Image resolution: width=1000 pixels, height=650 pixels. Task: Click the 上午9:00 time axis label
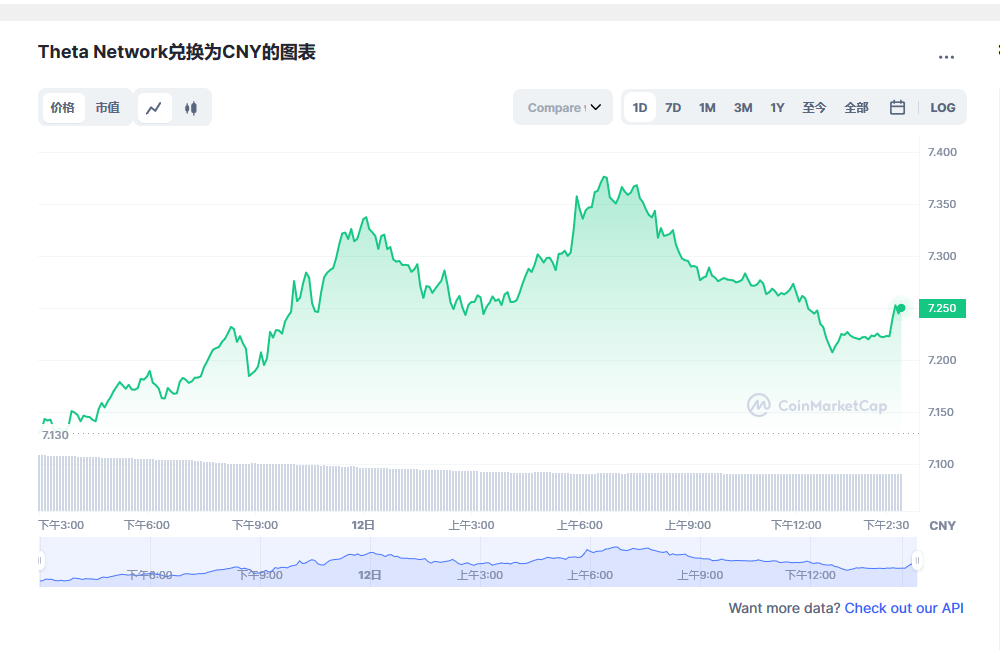click(x=688, y=525)
